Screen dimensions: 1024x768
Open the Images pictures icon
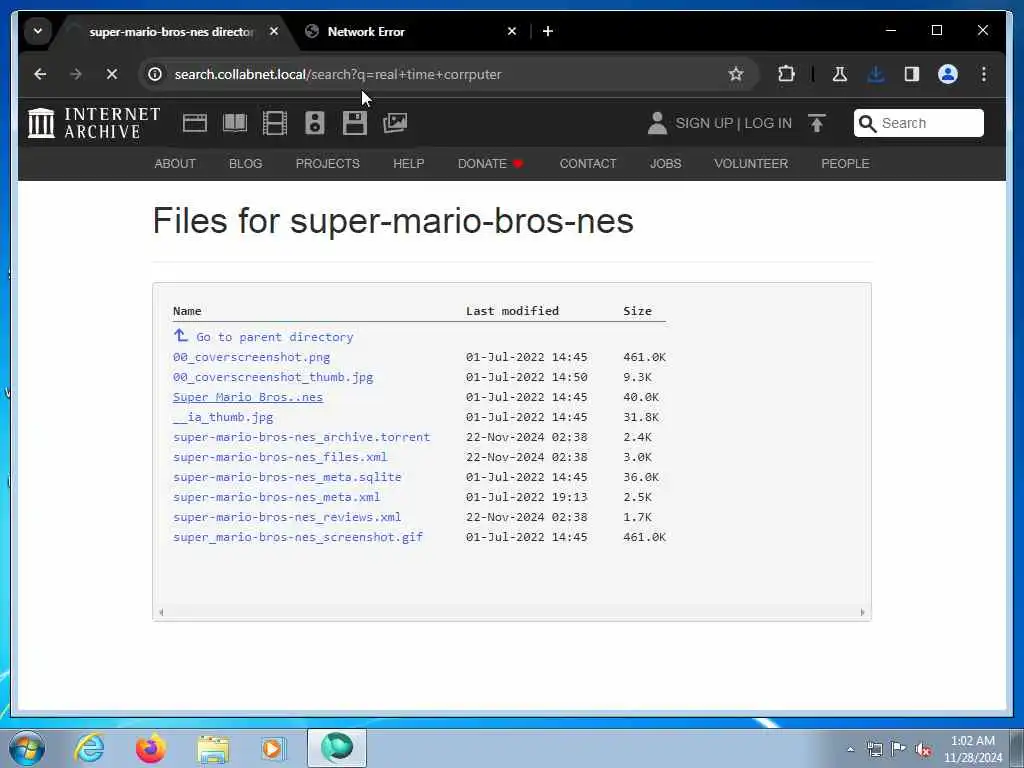pos(394,123)
